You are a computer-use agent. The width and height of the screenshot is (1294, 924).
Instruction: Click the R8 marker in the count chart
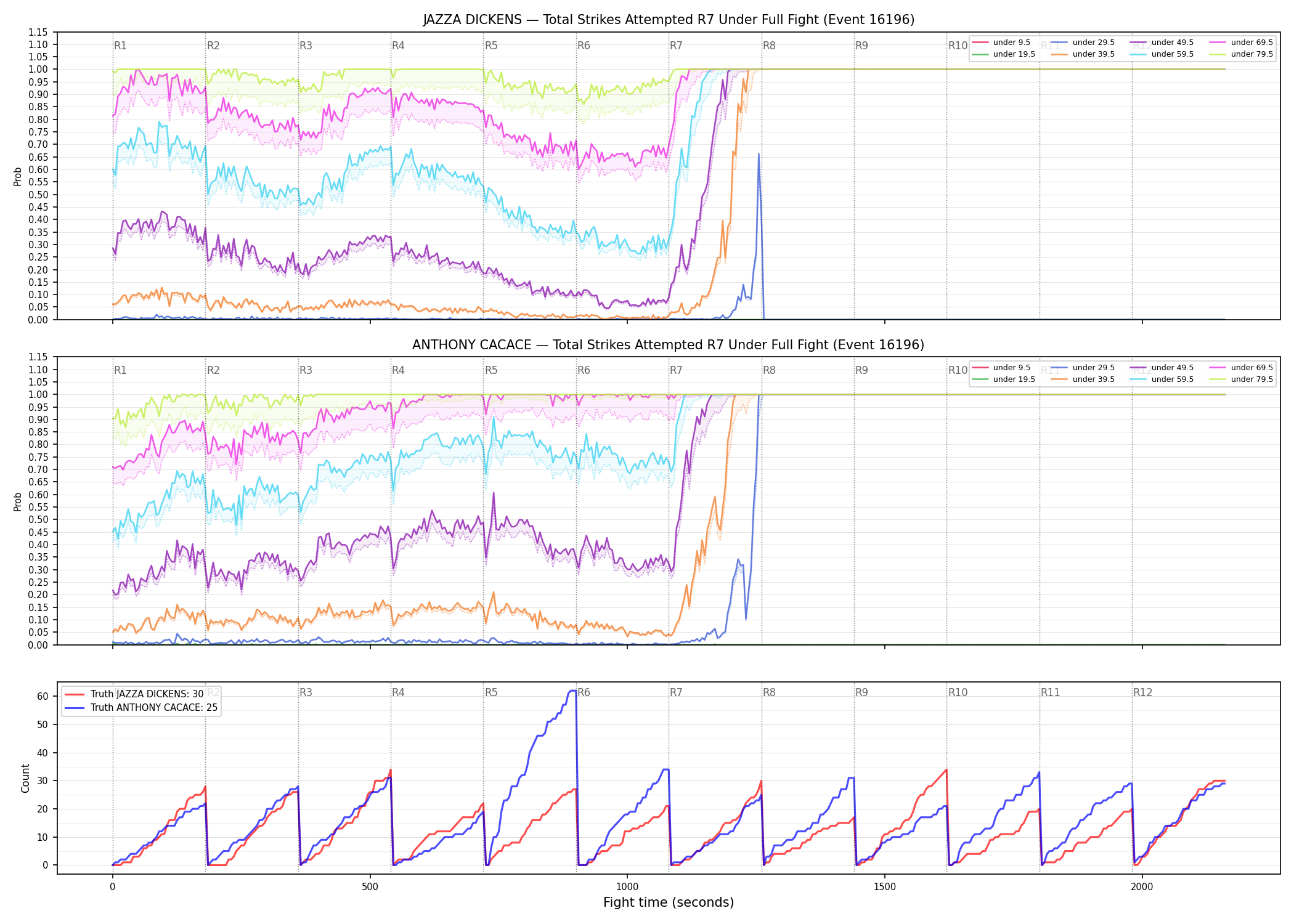[769, 692]
